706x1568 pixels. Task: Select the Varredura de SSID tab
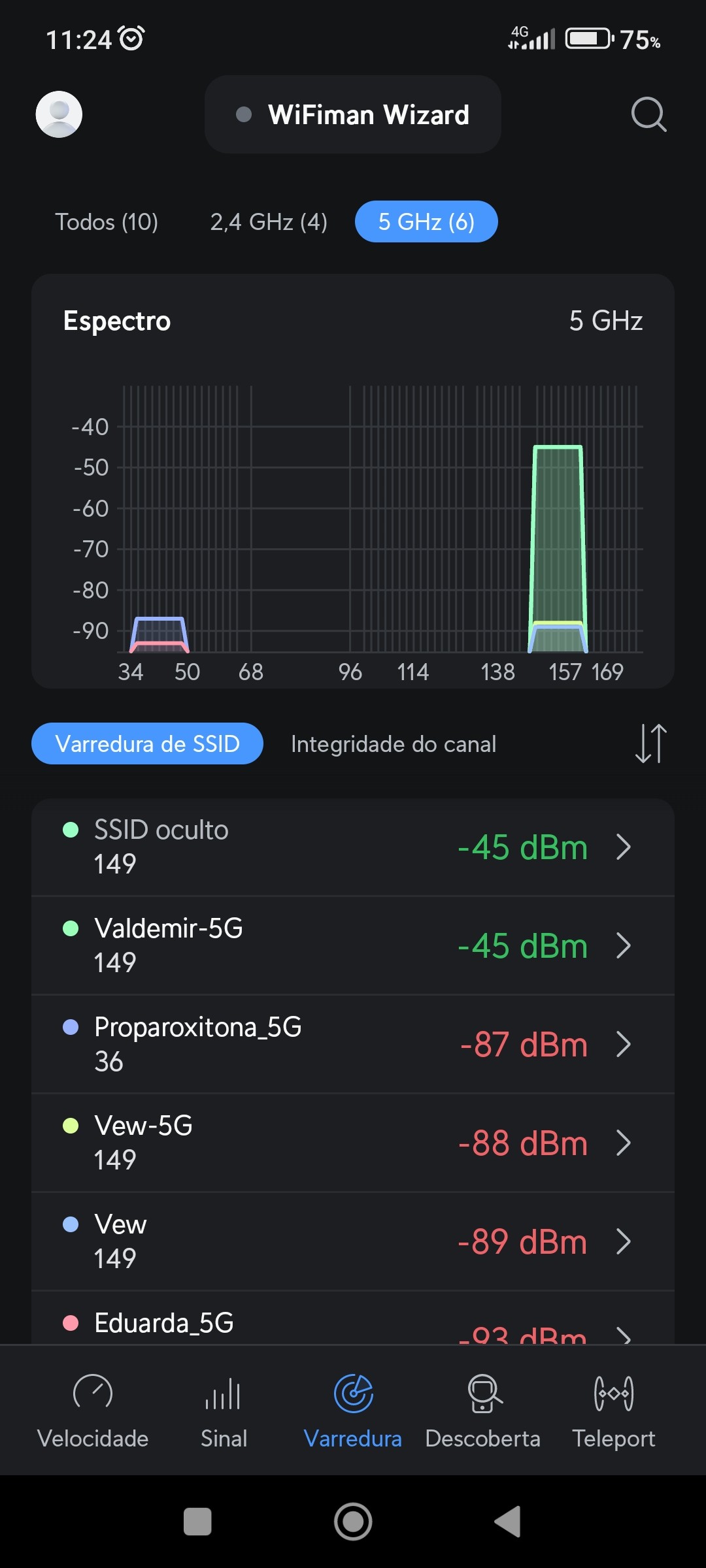147,744
